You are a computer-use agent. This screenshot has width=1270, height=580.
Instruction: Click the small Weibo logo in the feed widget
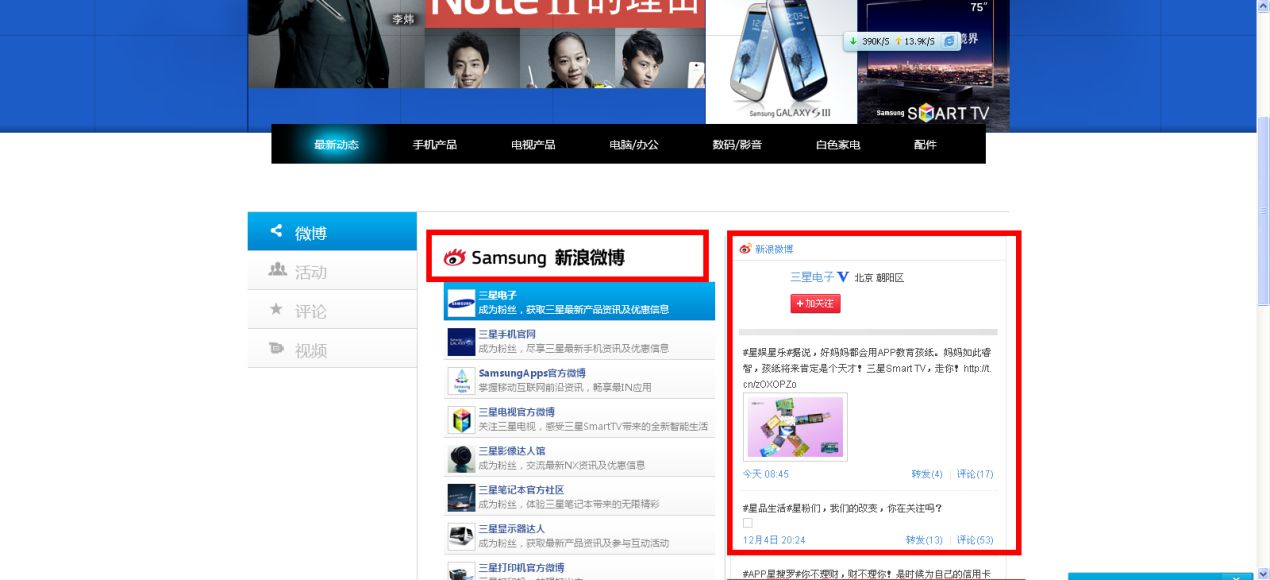click(x=745, y=249)
